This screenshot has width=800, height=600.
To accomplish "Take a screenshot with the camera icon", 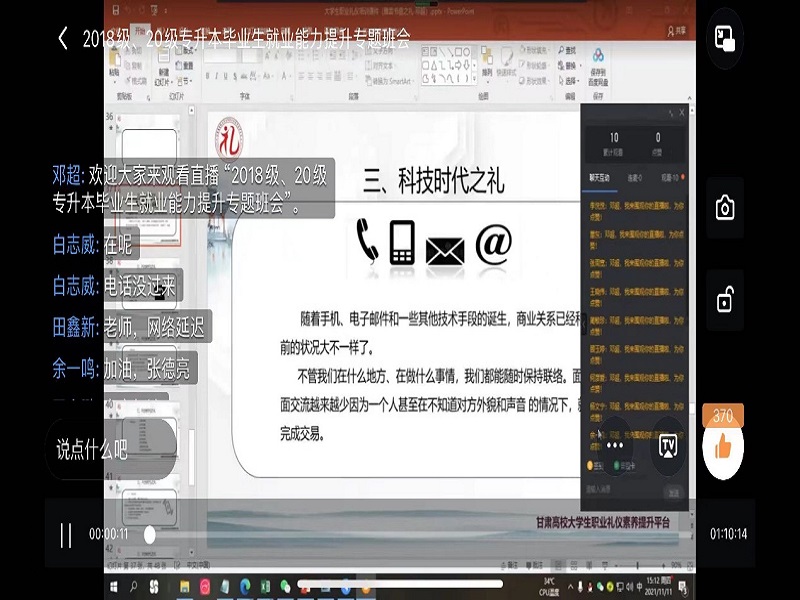I will tap(724, 207).
